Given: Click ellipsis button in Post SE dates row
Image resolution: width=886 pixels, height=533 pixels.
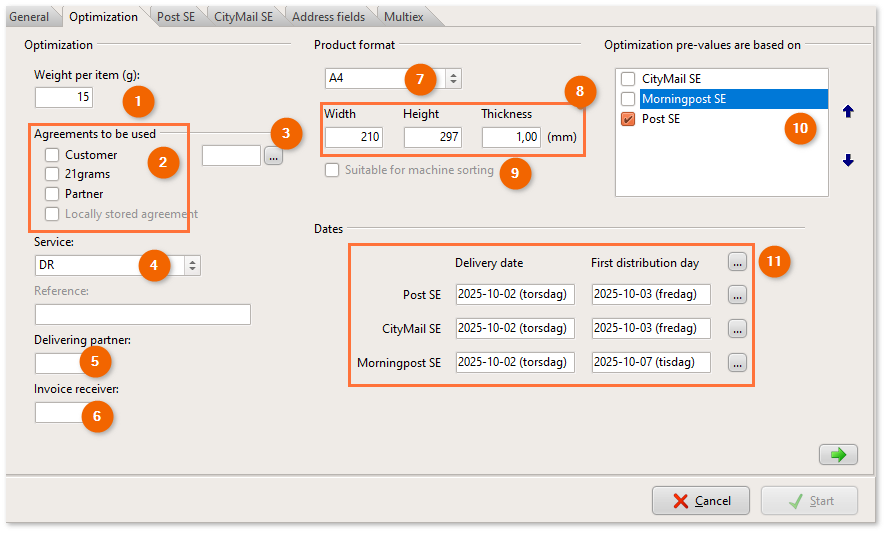Looking at the screenshot, I should pos(737,295).
